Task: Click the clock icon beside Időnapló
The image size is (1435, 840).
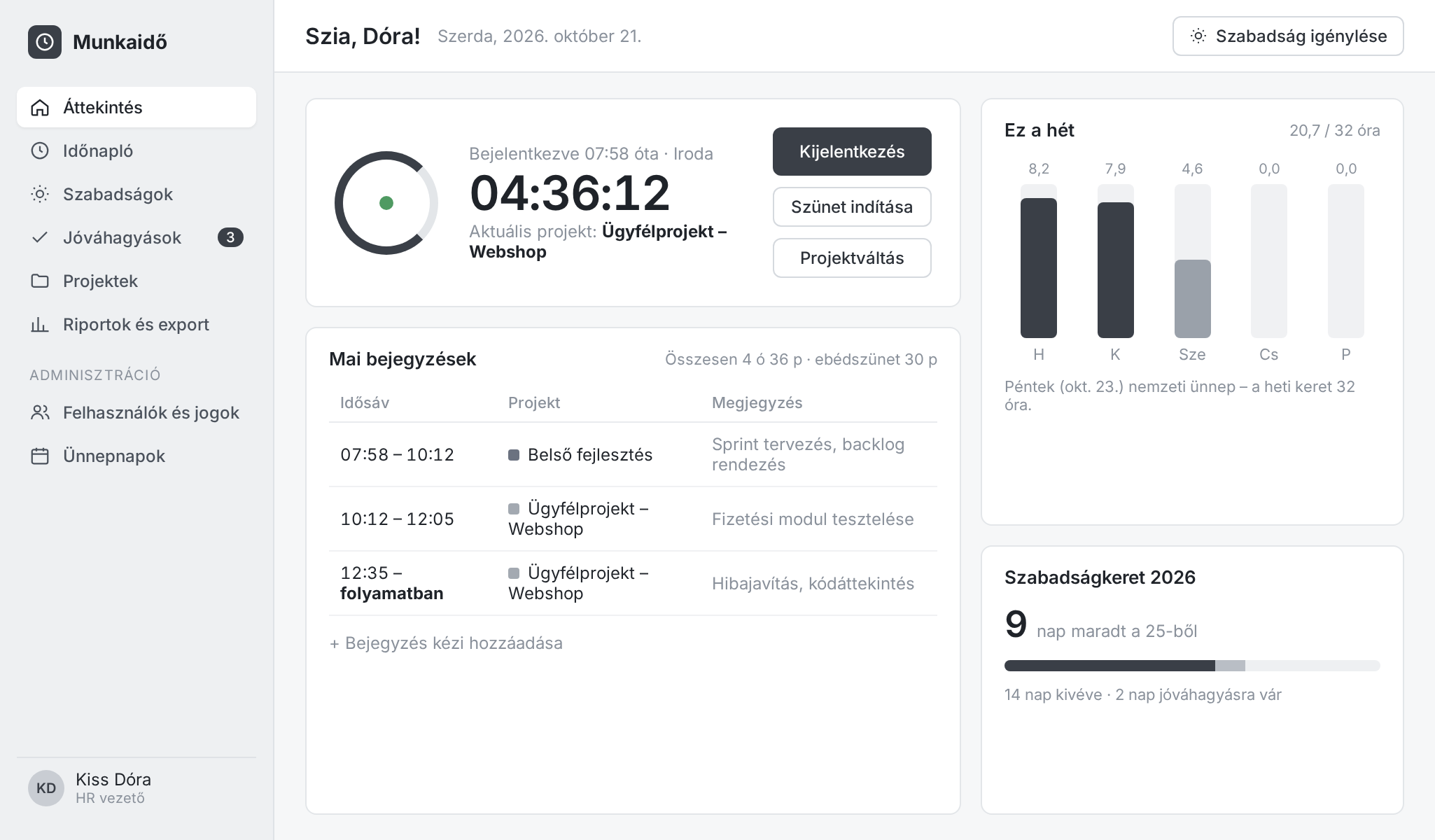Action: 40,150
